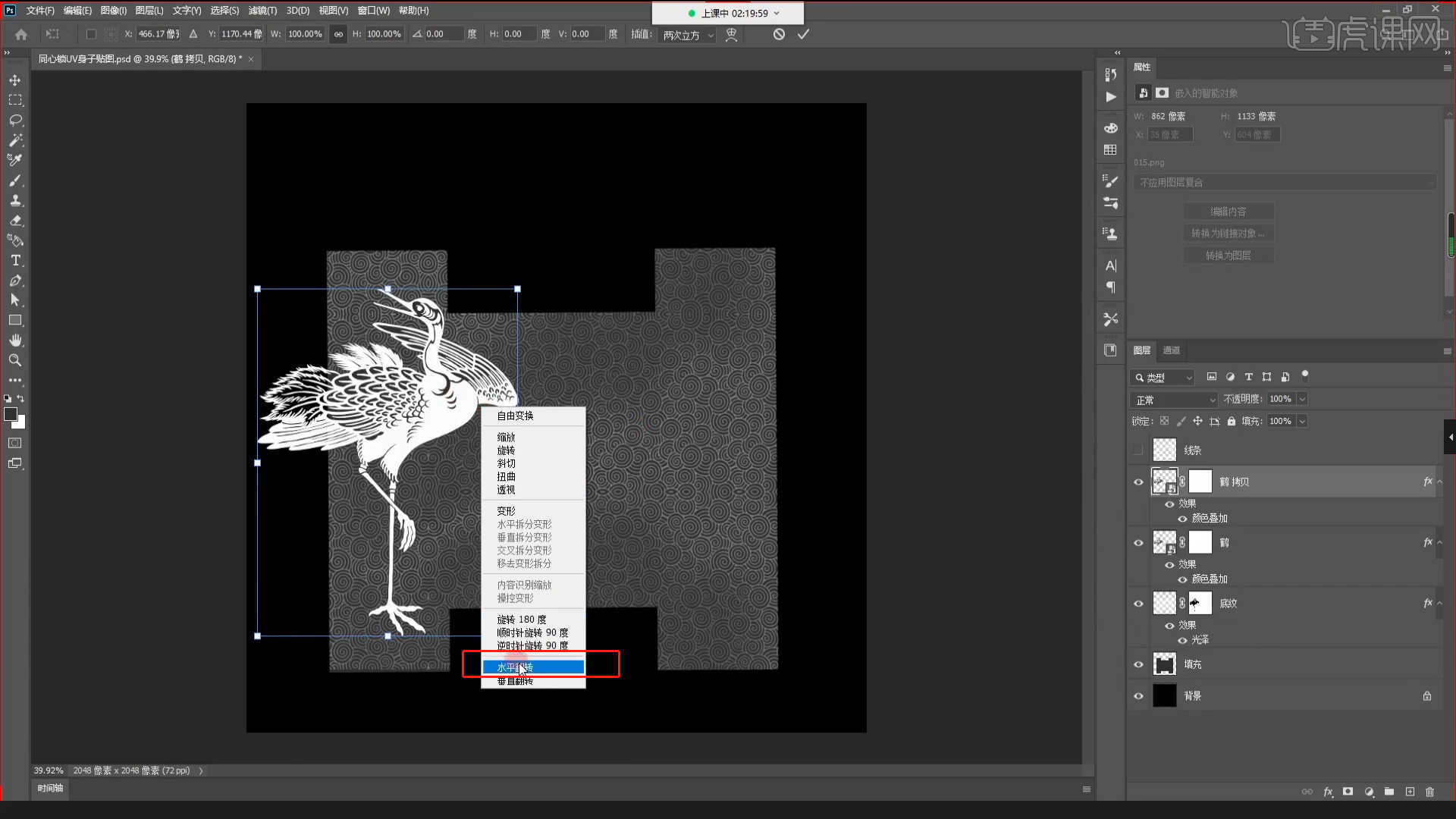Viewport: 1456px width, 819px height.
Task: Select the 填充 layer thumbnail
Action: tap(1164, 664)
